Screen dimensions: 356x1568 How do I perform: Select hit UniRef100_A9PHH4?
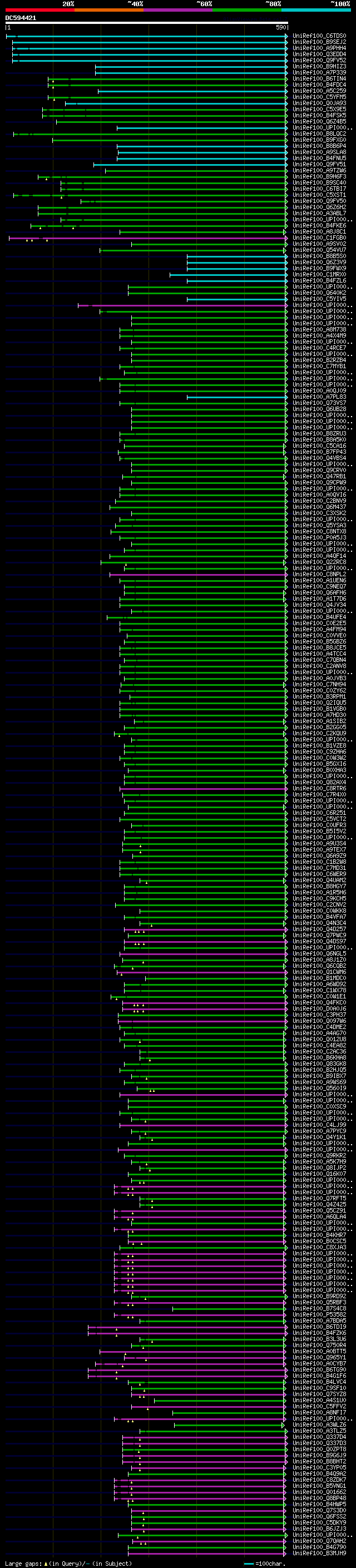click(x=319, y=48)
